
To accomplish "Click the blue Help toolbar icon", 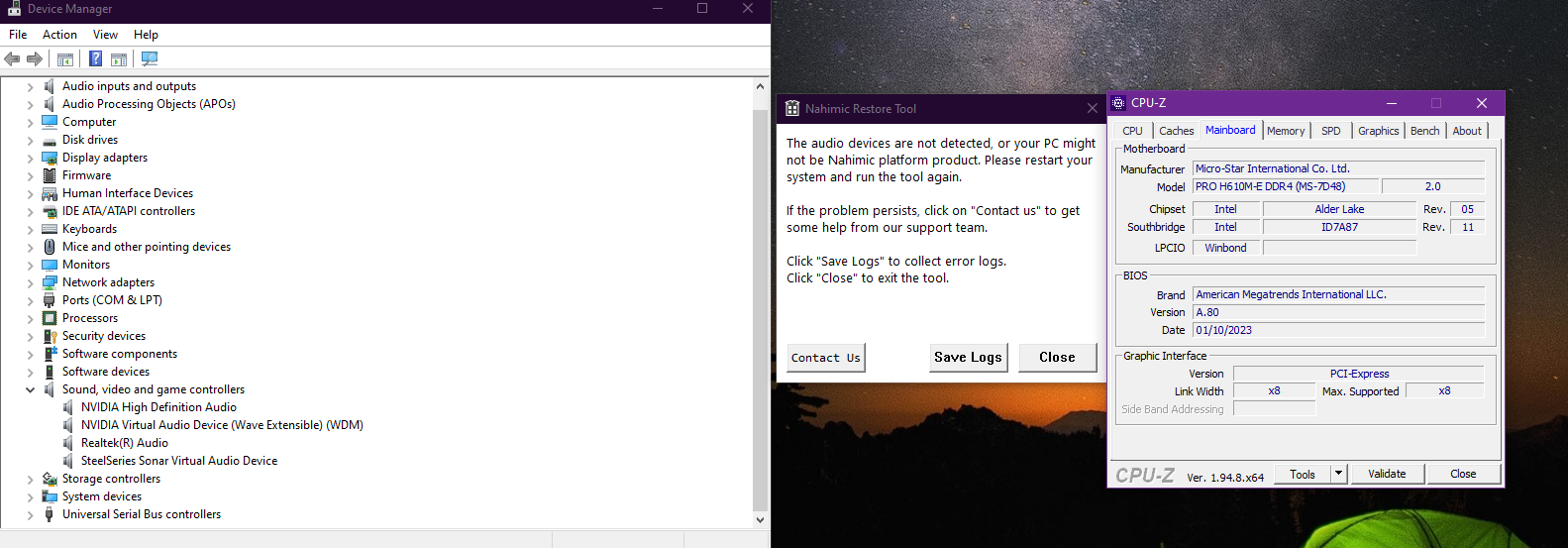I will (95, 59).
